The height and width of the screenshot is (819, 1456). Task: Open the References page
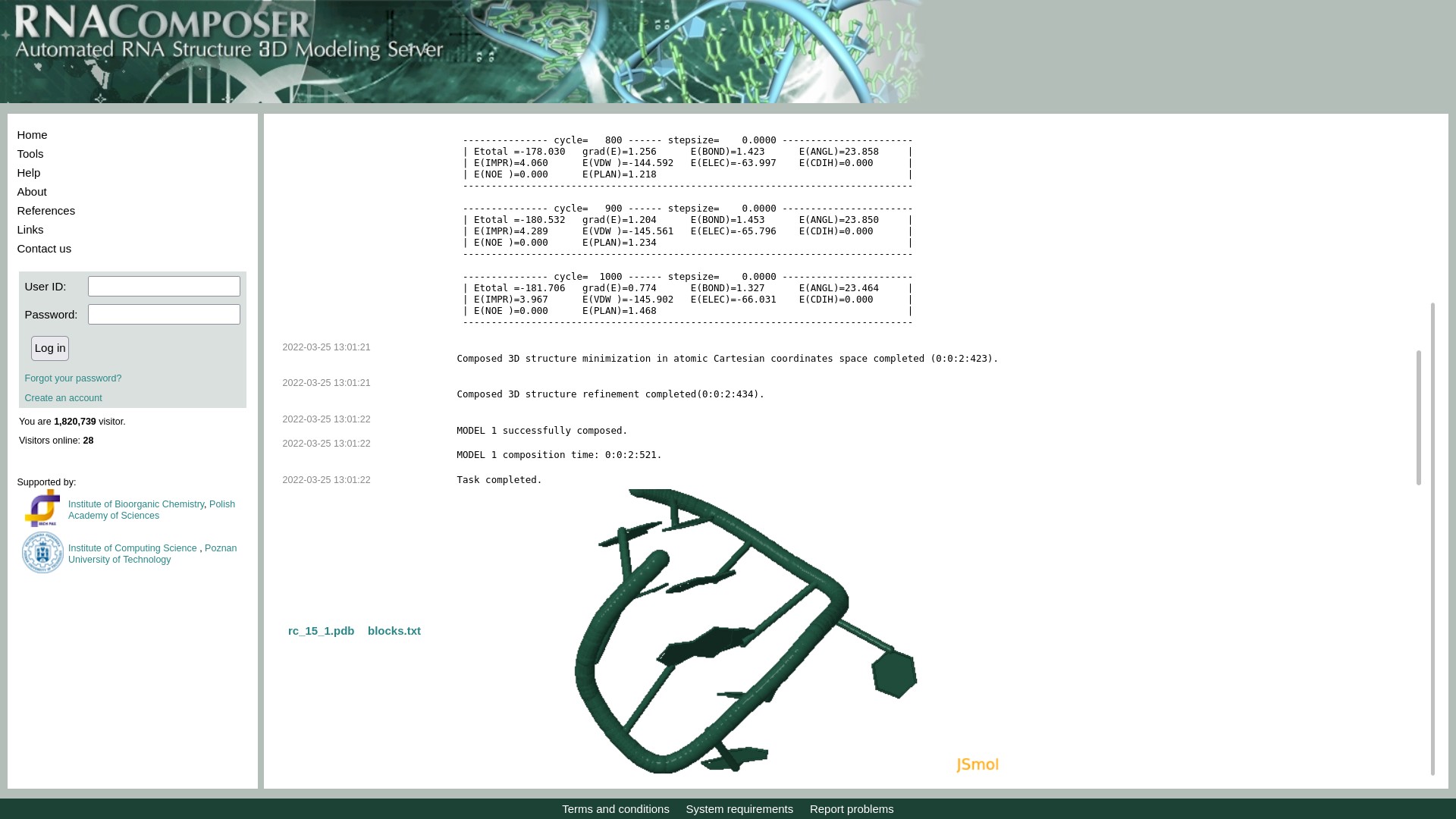coord(46,211)
